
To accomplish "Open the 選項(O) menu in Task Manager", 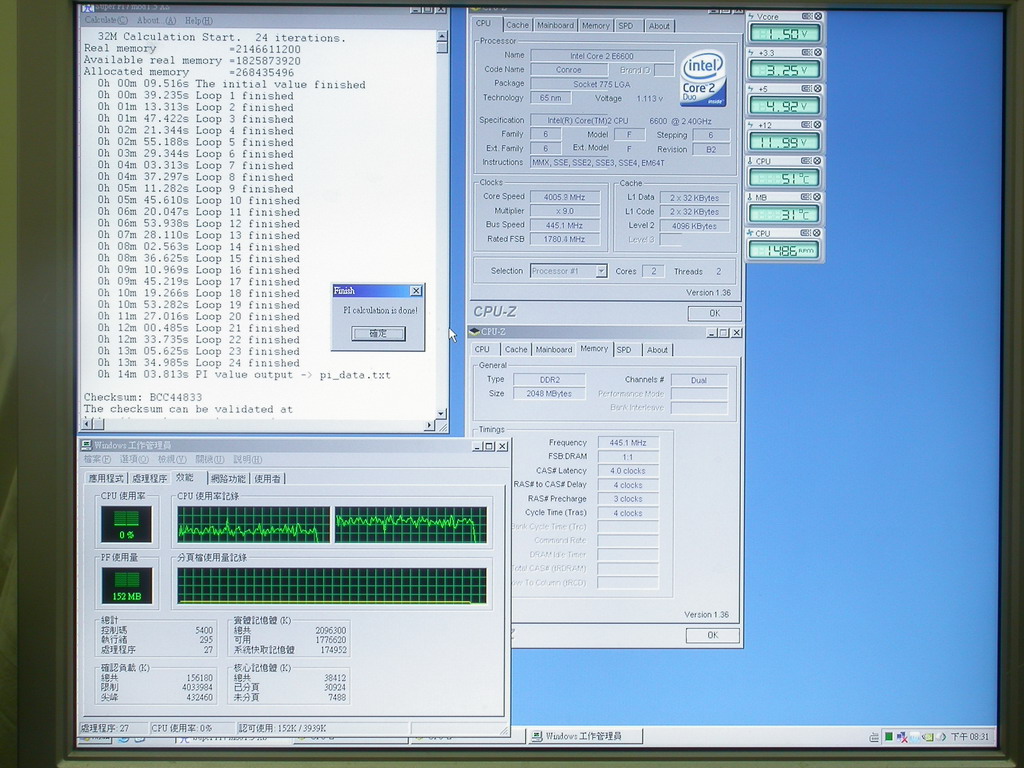I will [x=134, y=460].
